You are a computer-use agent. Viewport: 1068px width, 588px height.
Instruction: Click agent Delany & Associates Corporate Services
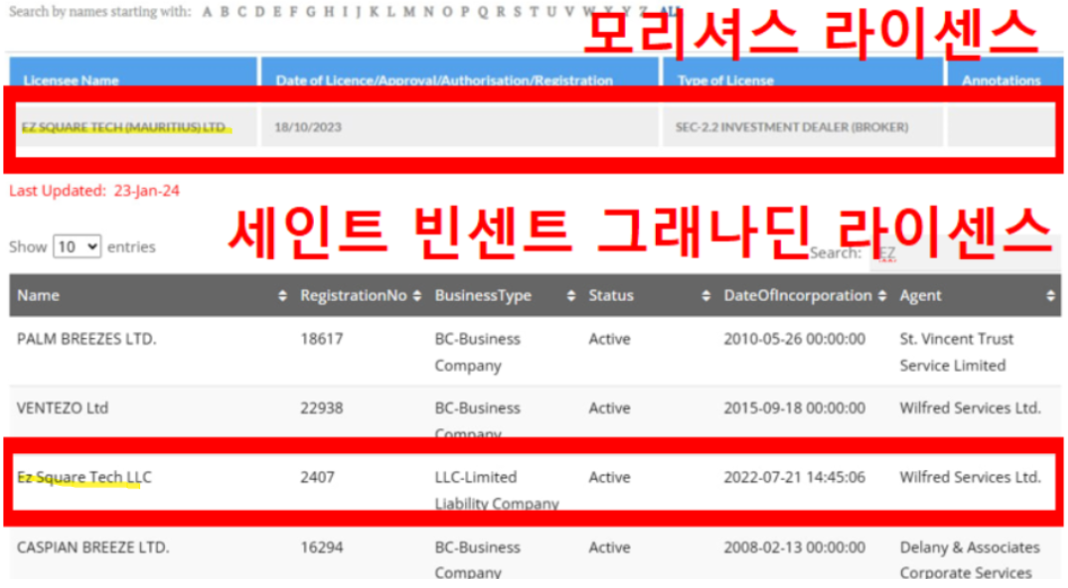pos(969,560)
